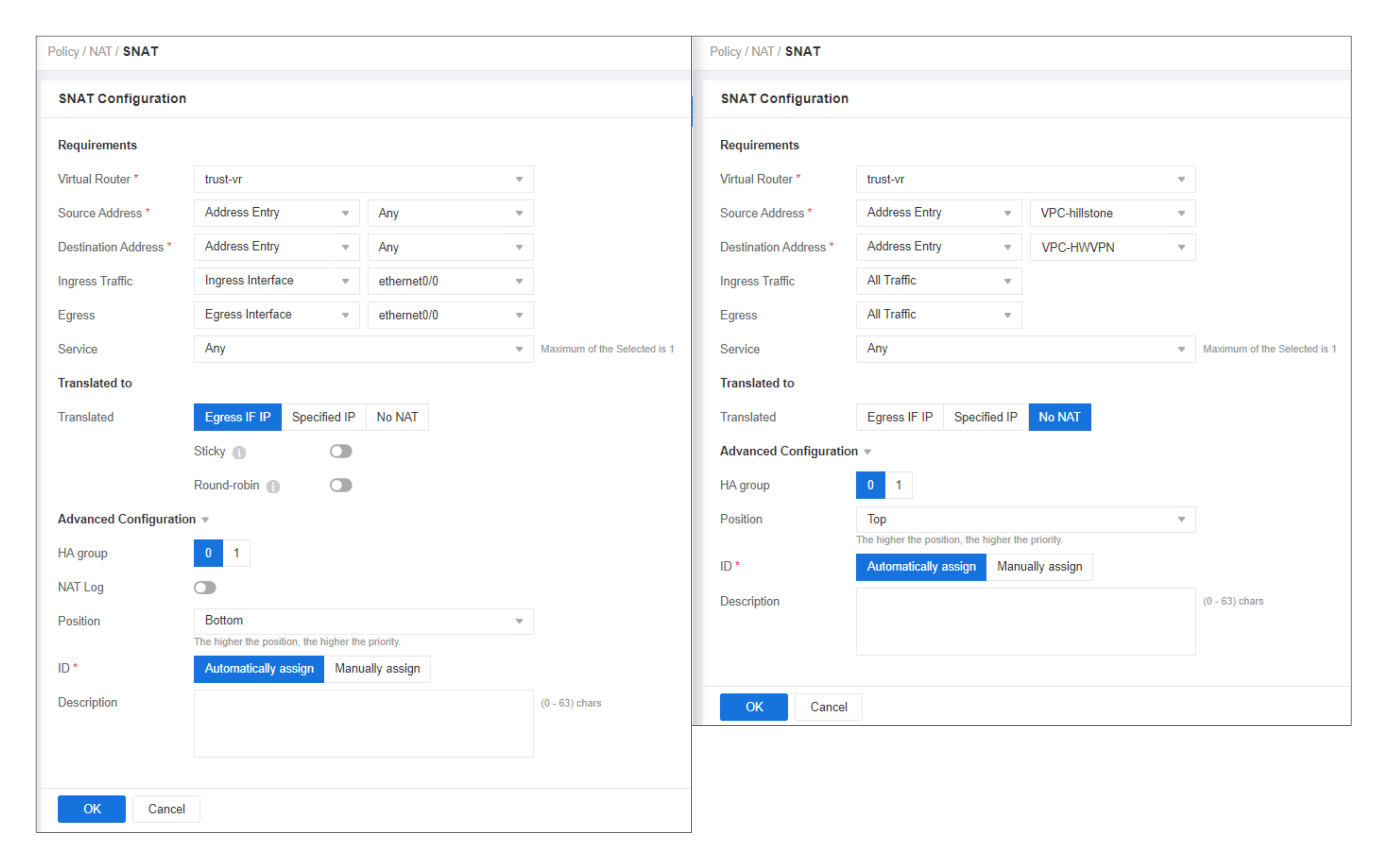Viewport: 1387px width, 868px height.
Task: Open Virtual Router trust-vr dropdown in left panel
Action: [363, 179]
